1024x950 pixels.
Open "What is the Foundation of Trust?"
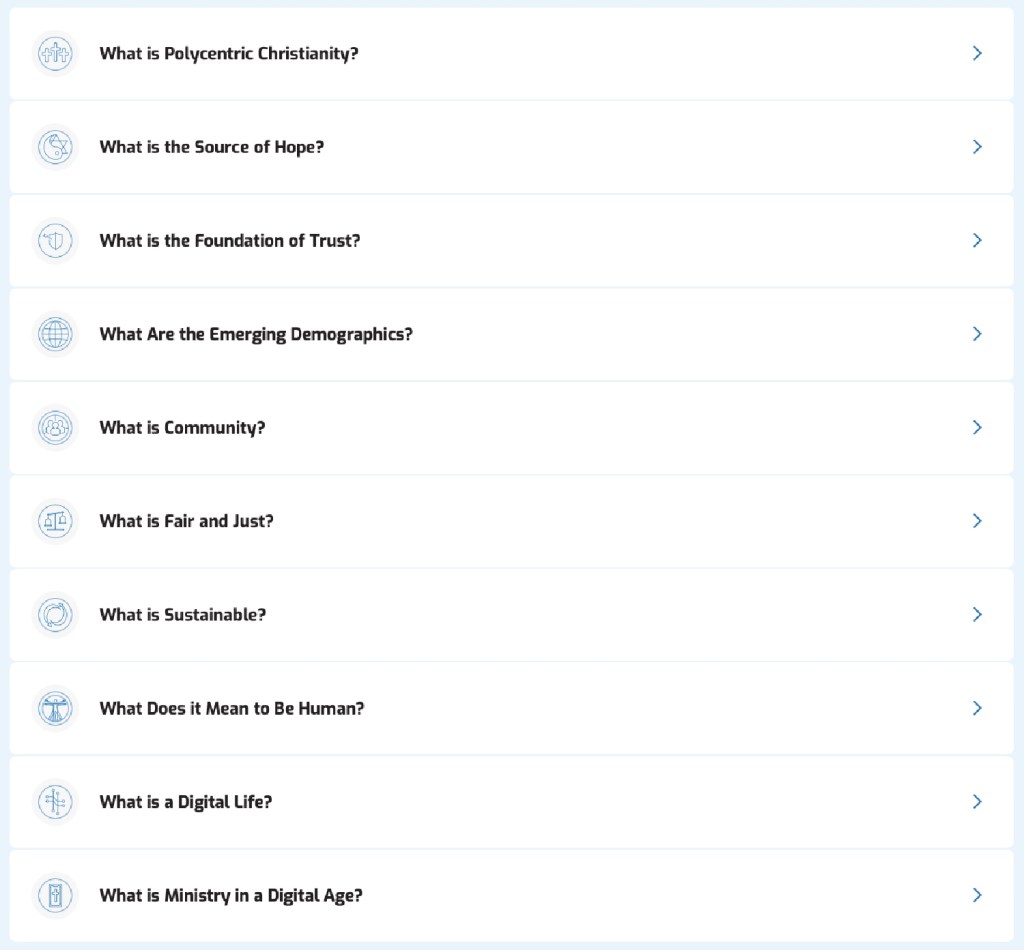pos(229,240)
